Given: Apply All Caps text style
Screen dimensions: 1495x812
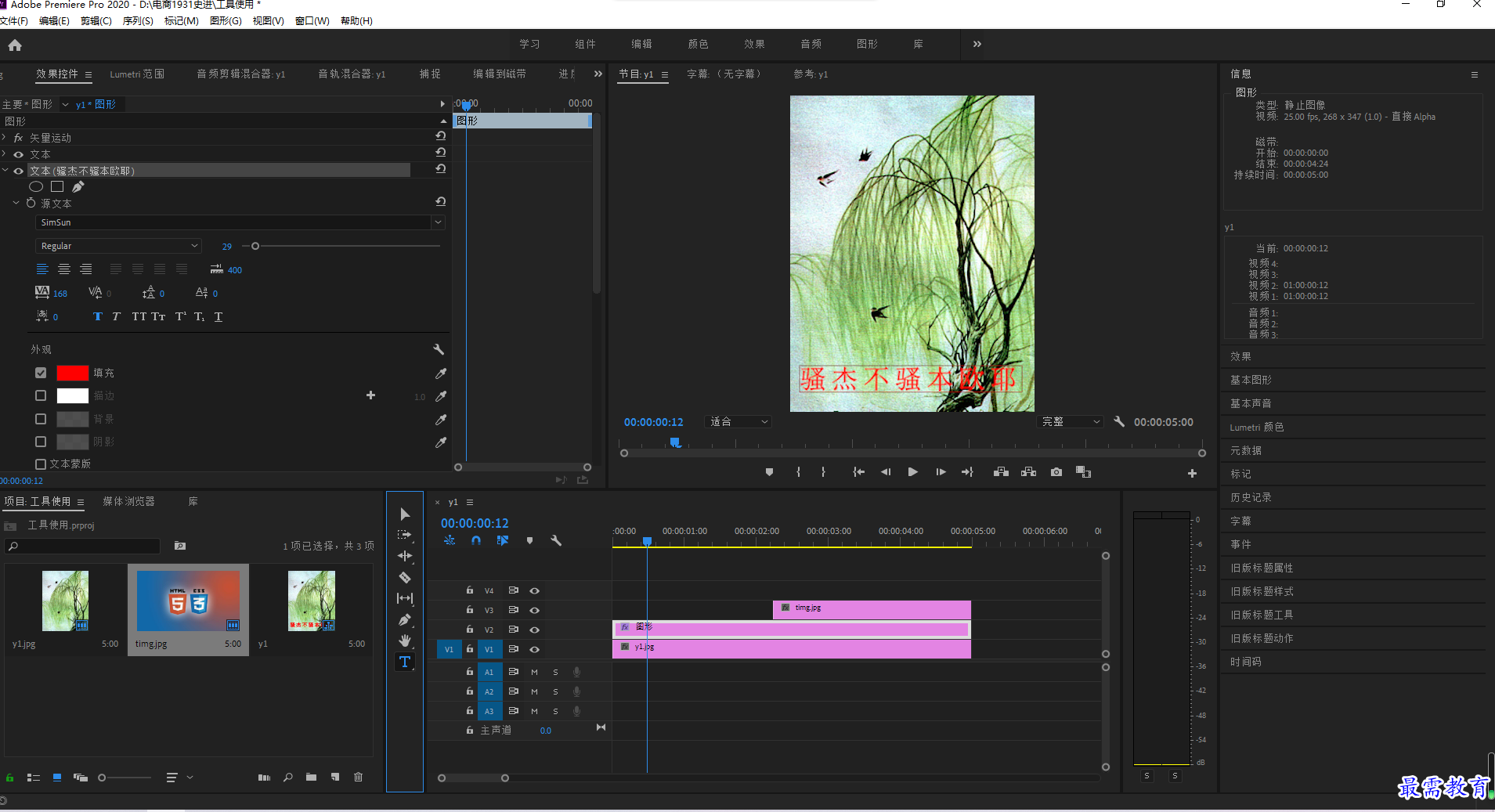Looking at the screenshot, I should point(139,316).
